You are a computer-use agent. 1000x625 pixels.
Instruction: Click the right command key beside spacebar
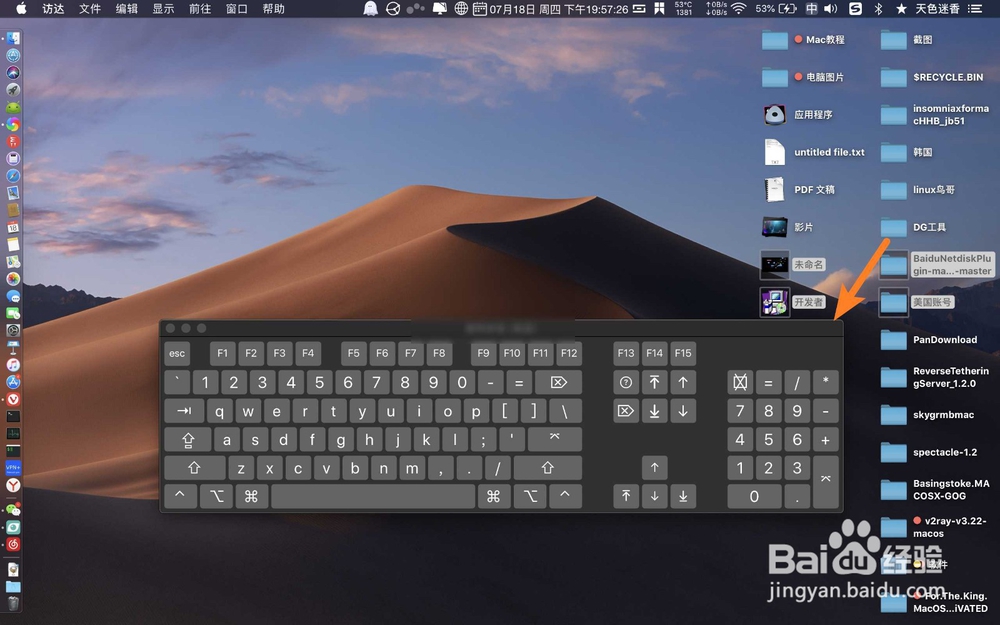[494, 496]
